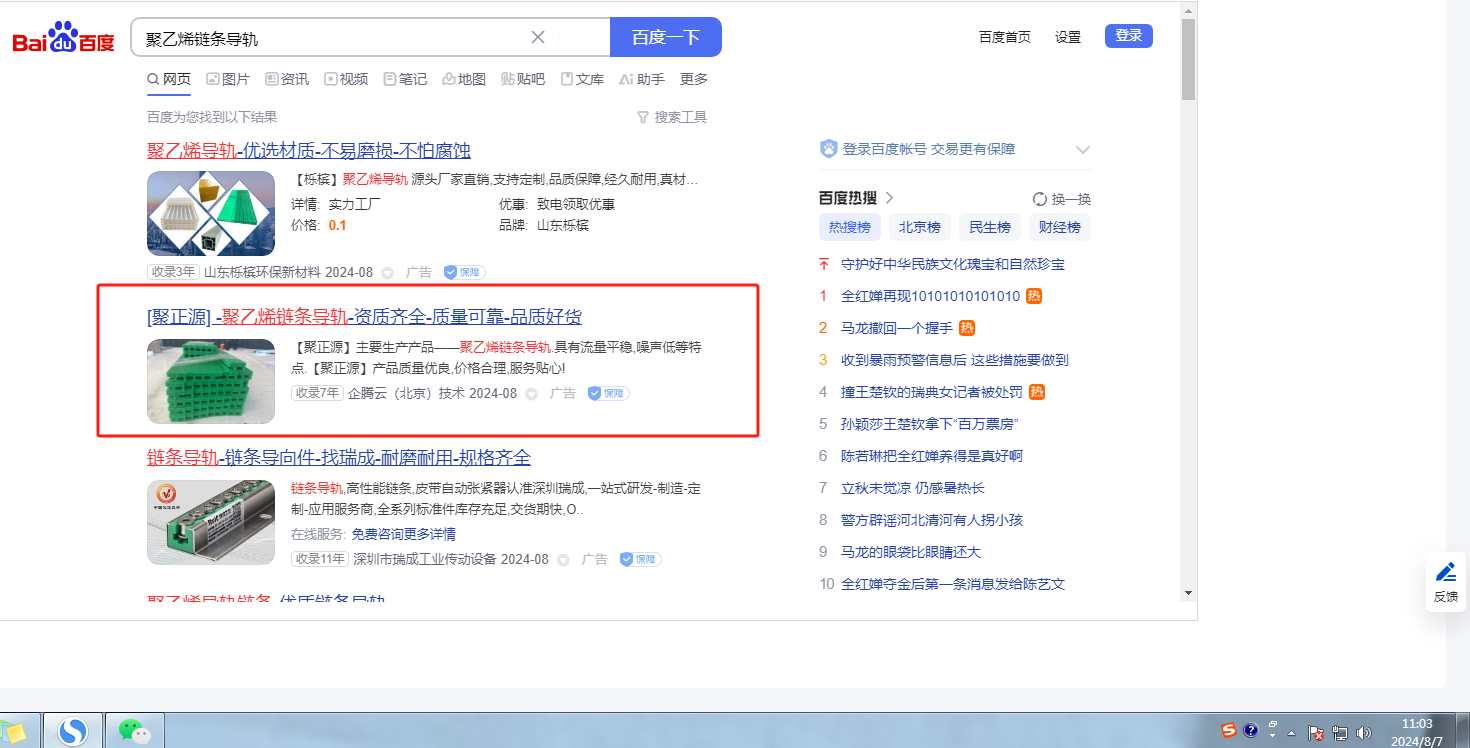Show hidden system tray icons

click(x=1292, y=732)
